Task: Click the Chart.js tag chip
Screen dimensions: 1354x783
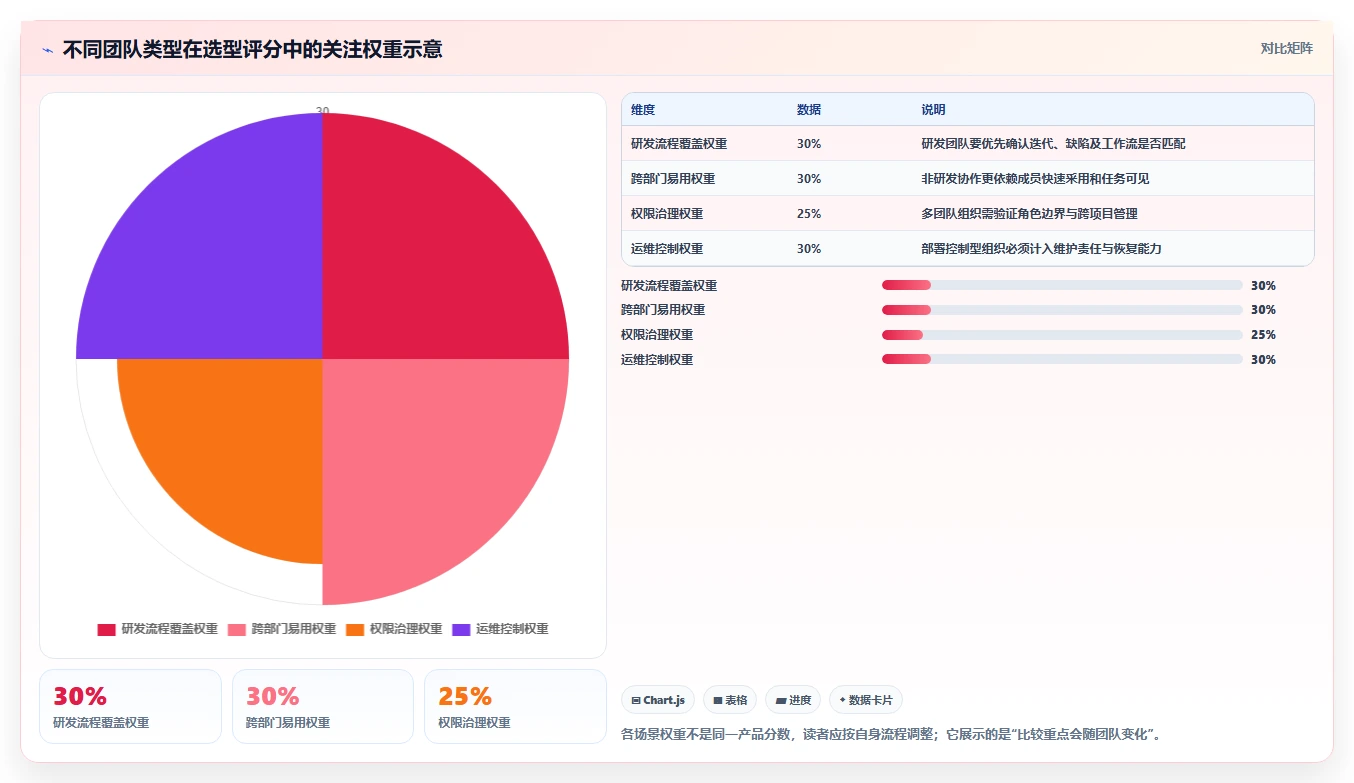Action: tap(658, 700)
